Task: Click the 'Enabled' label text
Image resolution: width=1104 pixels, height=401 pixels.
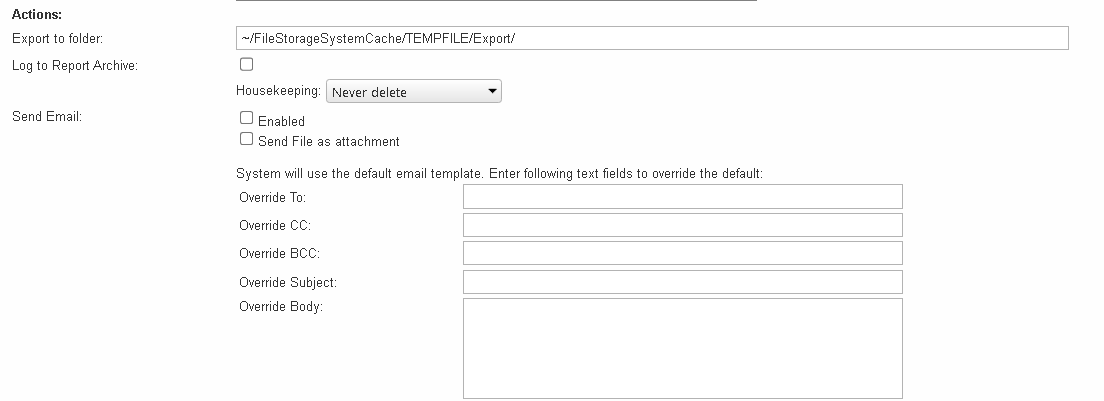Action: pyautogui.click(x=281, y=122)
